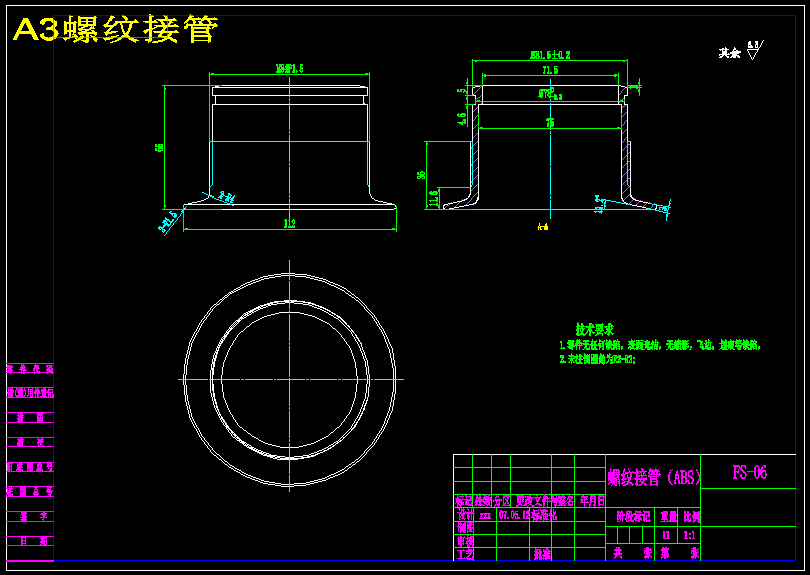Image resolution: width=810 pixels, height=575 pixels.
Task: Select the '4.6' vertical dimension text
Action: (462, 117)
